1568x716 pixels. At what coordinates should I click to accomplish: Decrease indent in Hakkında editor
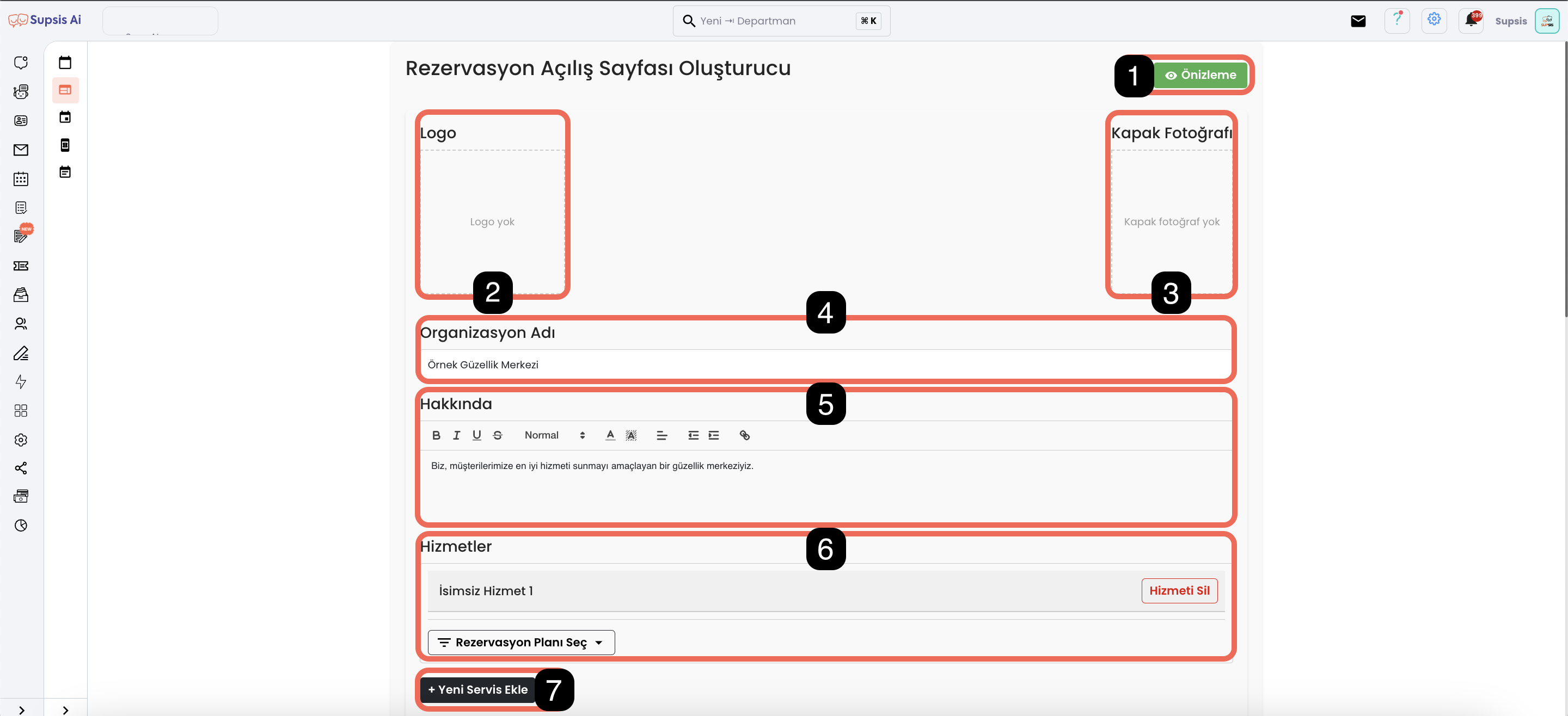[x=693, y=436]
